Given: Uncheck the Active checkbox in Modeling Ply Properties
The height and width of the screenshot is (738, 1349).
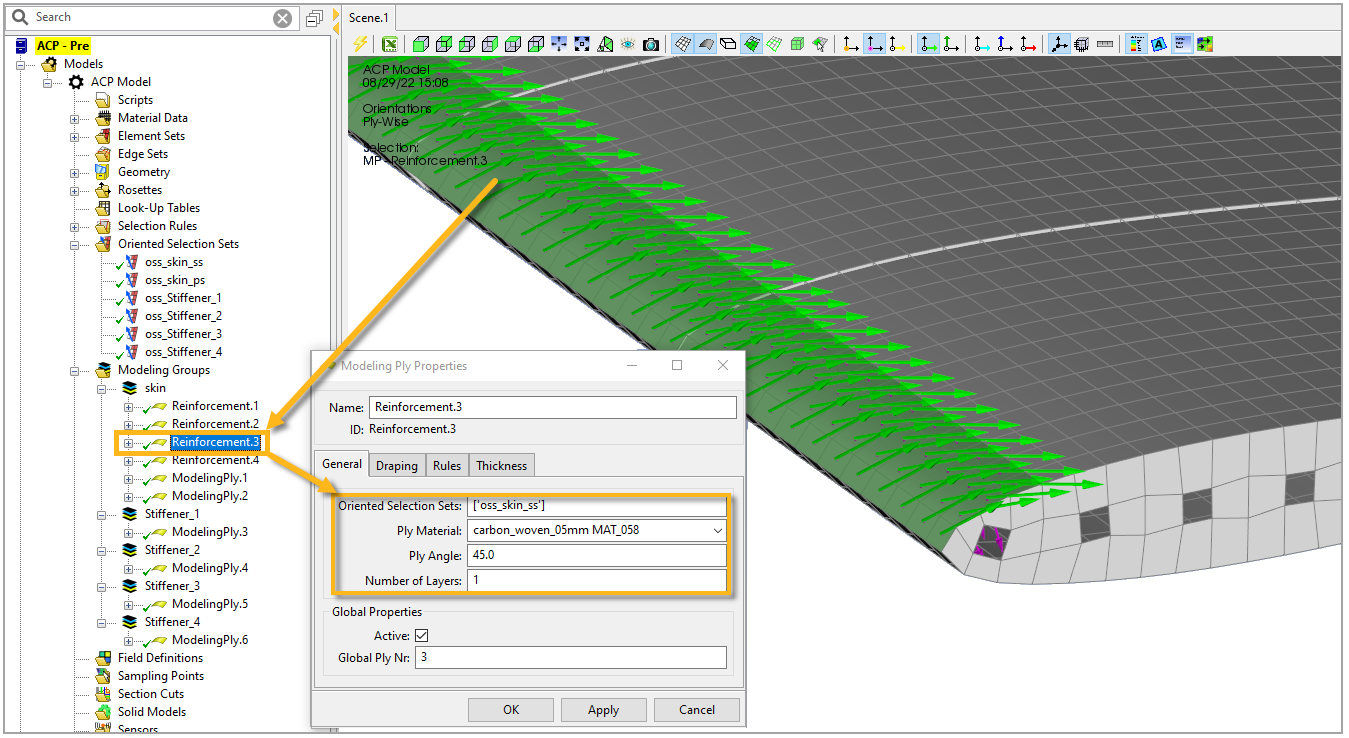Looking at the screenshot, I should (x=421, y=634).
